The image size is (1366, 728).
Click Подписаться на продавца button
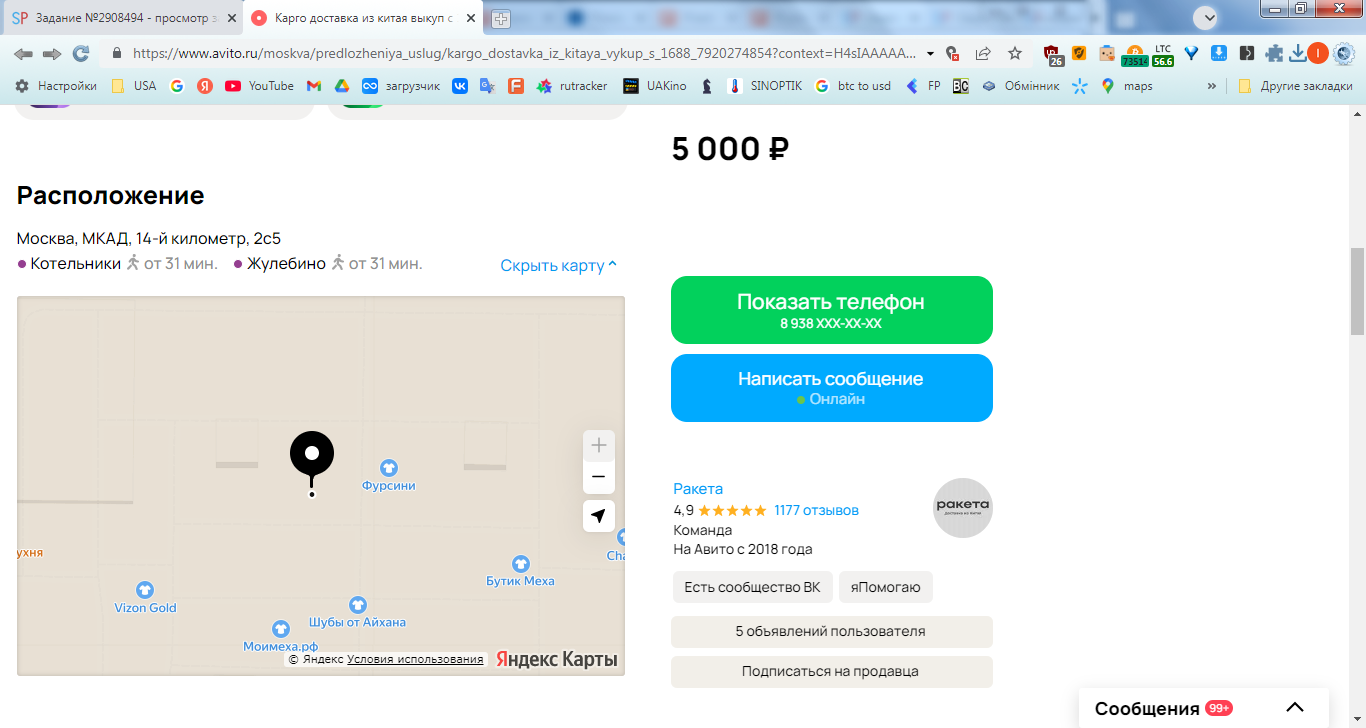[x=832, y=672]
